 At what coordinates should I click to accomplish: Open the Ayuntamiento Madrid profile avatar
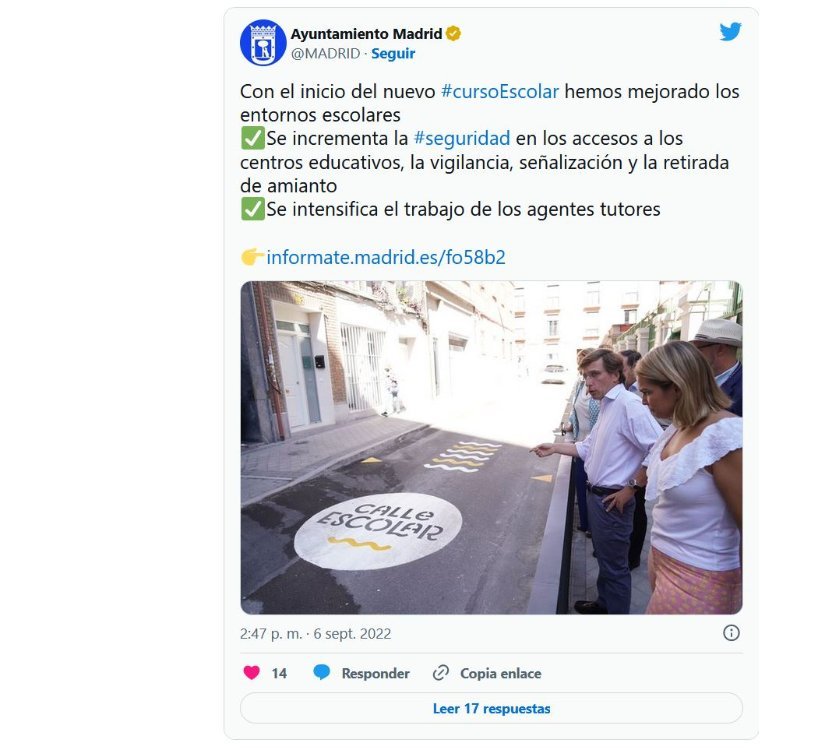coord(263,43)
